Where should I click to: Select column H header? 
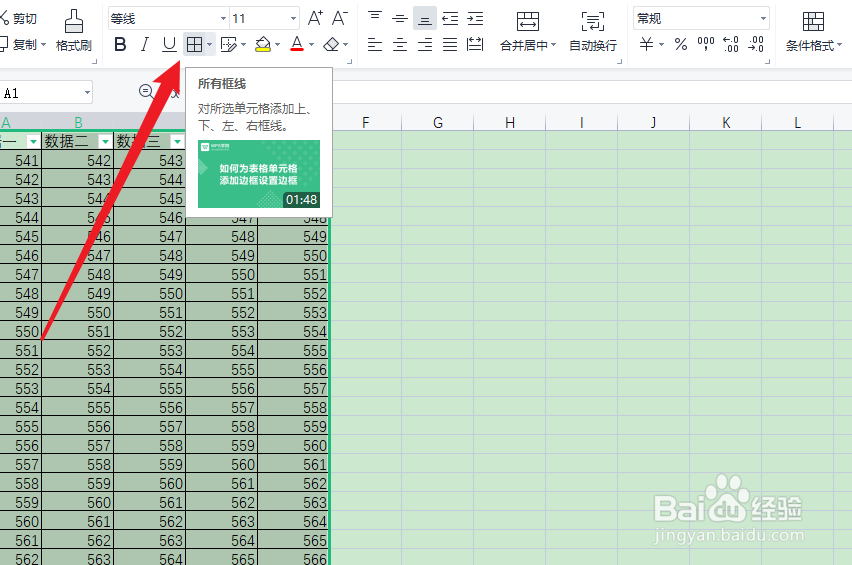[x=510, y=122]
